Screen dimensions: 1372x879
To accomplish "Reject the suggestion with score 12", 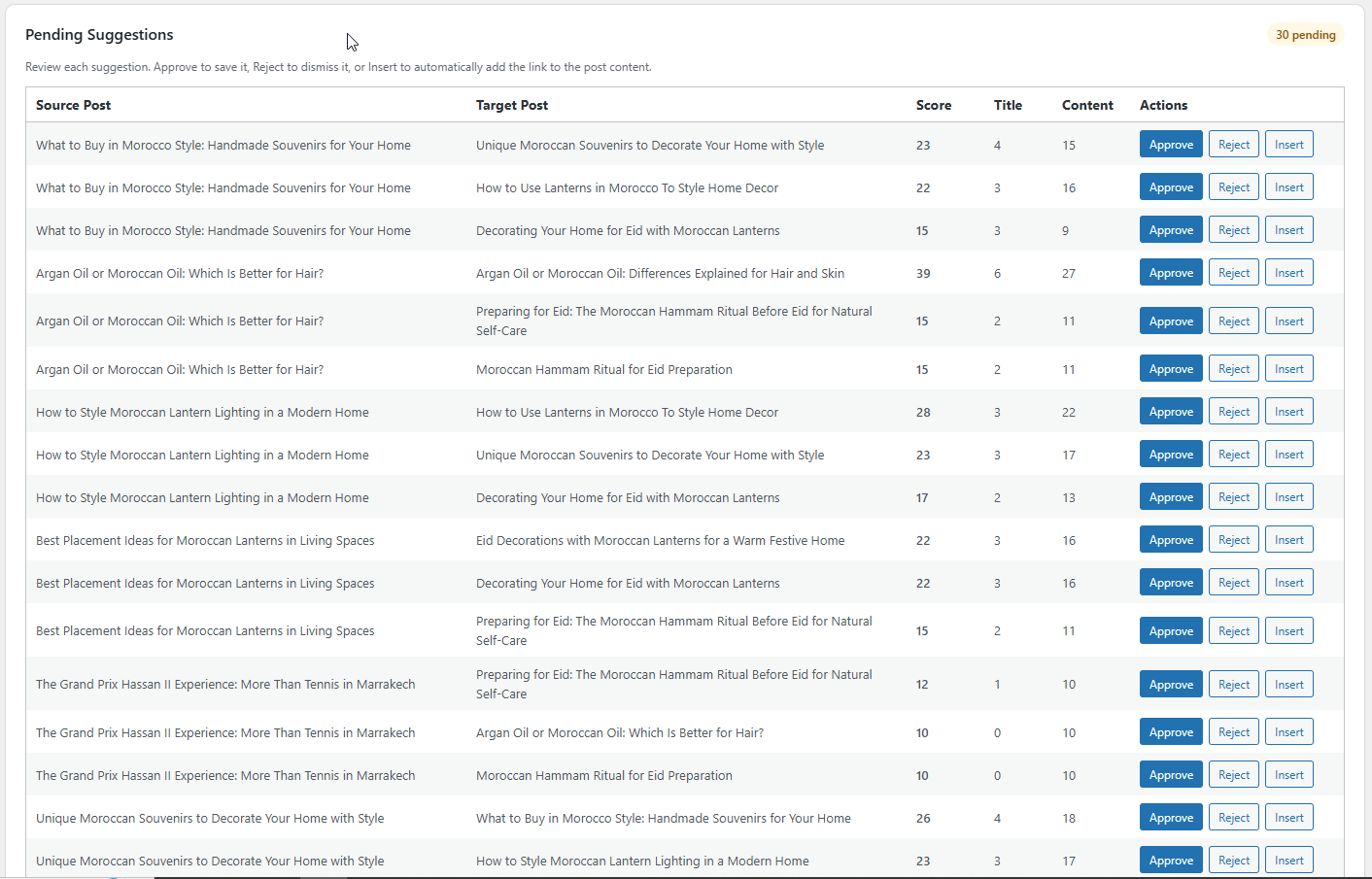I will [1234, 685].
